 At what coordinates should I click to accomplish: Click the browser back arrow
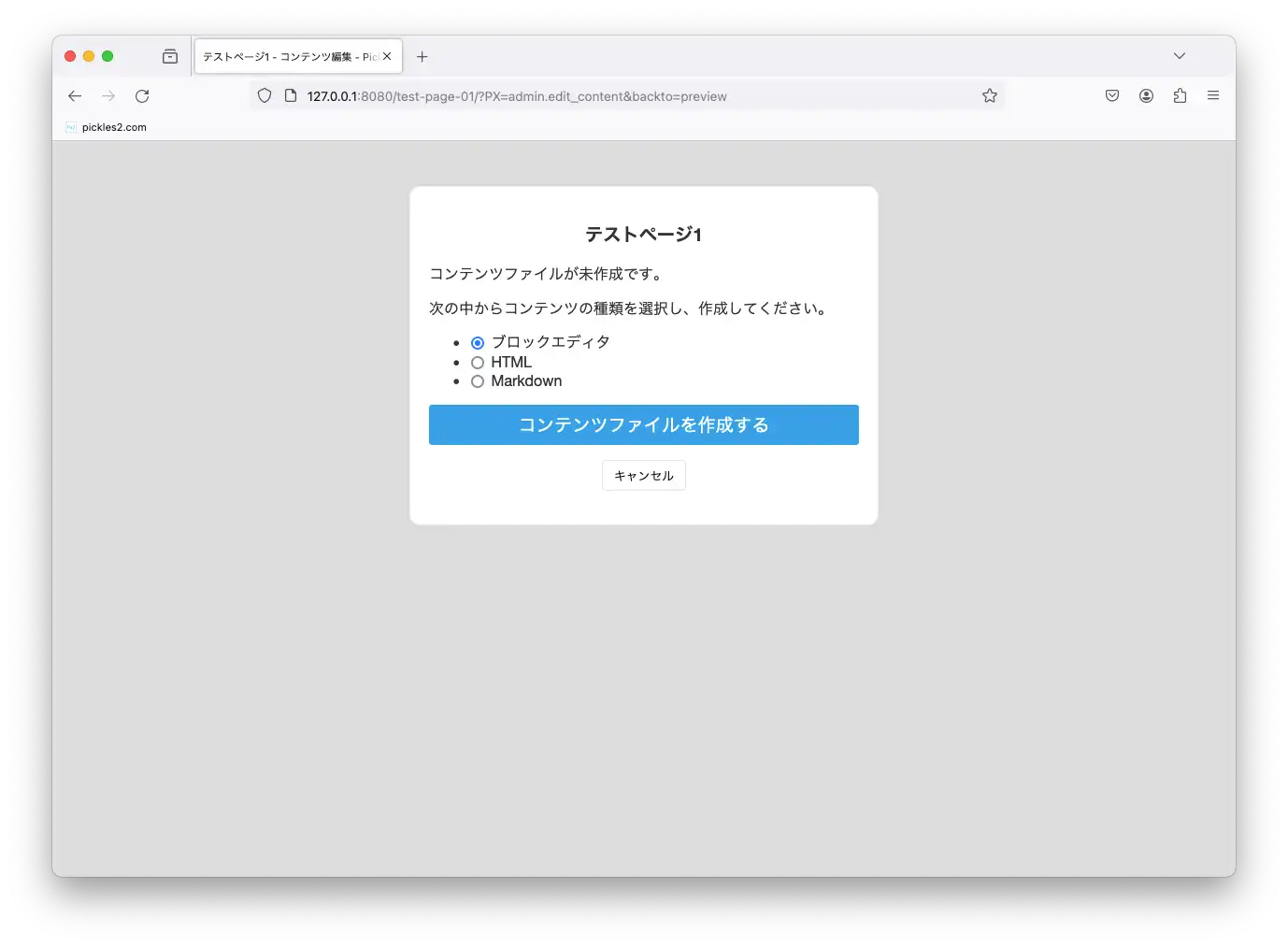(75, 96)
